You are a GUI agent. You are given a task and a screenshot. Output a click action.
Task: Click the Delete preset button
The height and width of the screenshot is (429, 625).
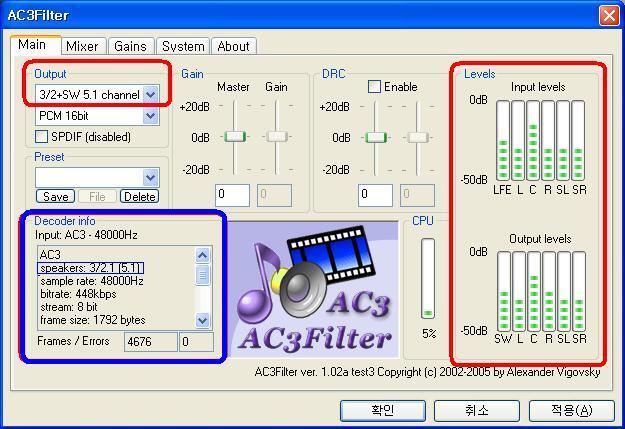tap(140, 197)
